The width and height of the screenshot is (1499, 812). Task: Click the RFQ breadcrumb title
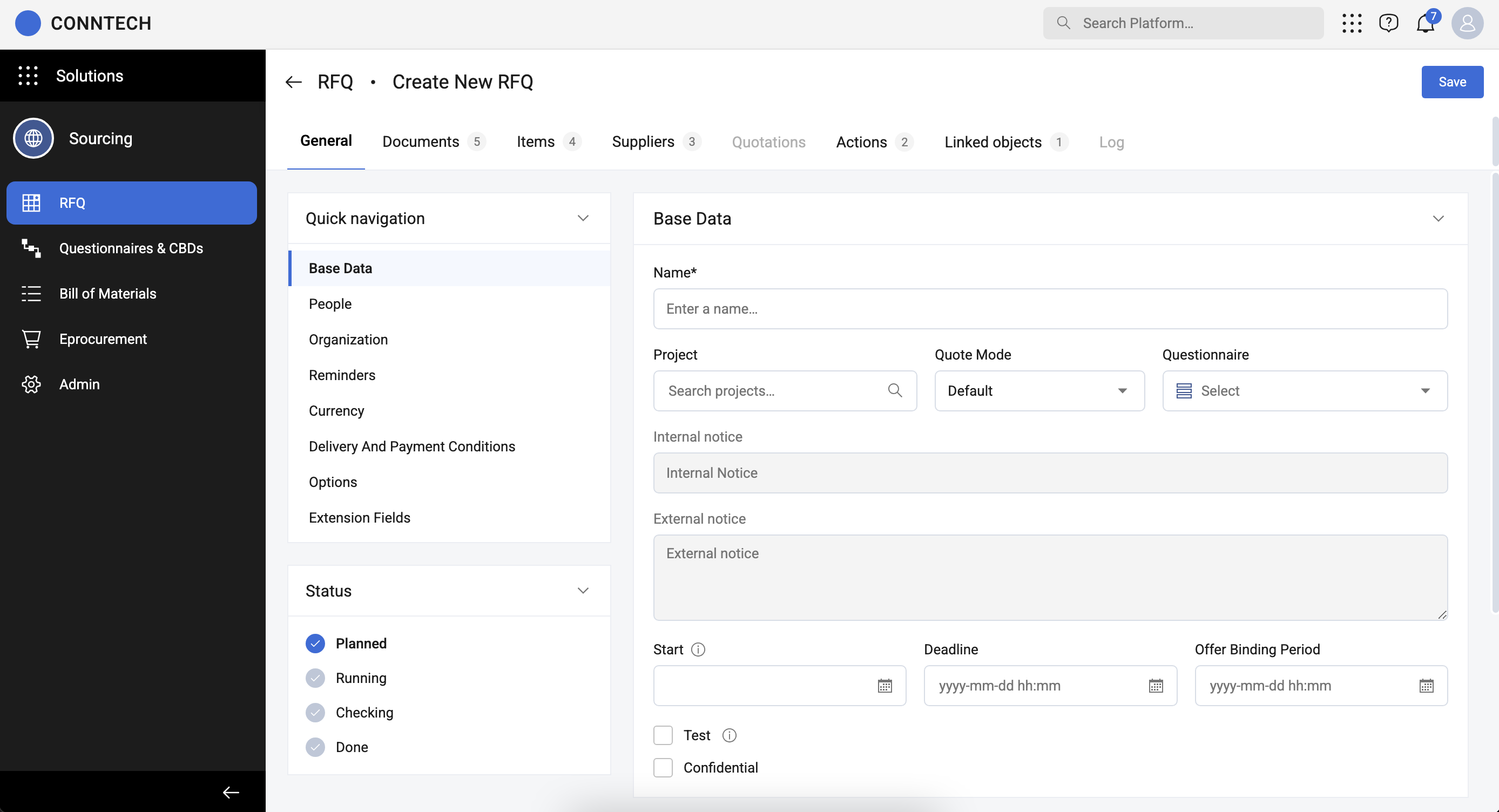[x=335, y=82]
